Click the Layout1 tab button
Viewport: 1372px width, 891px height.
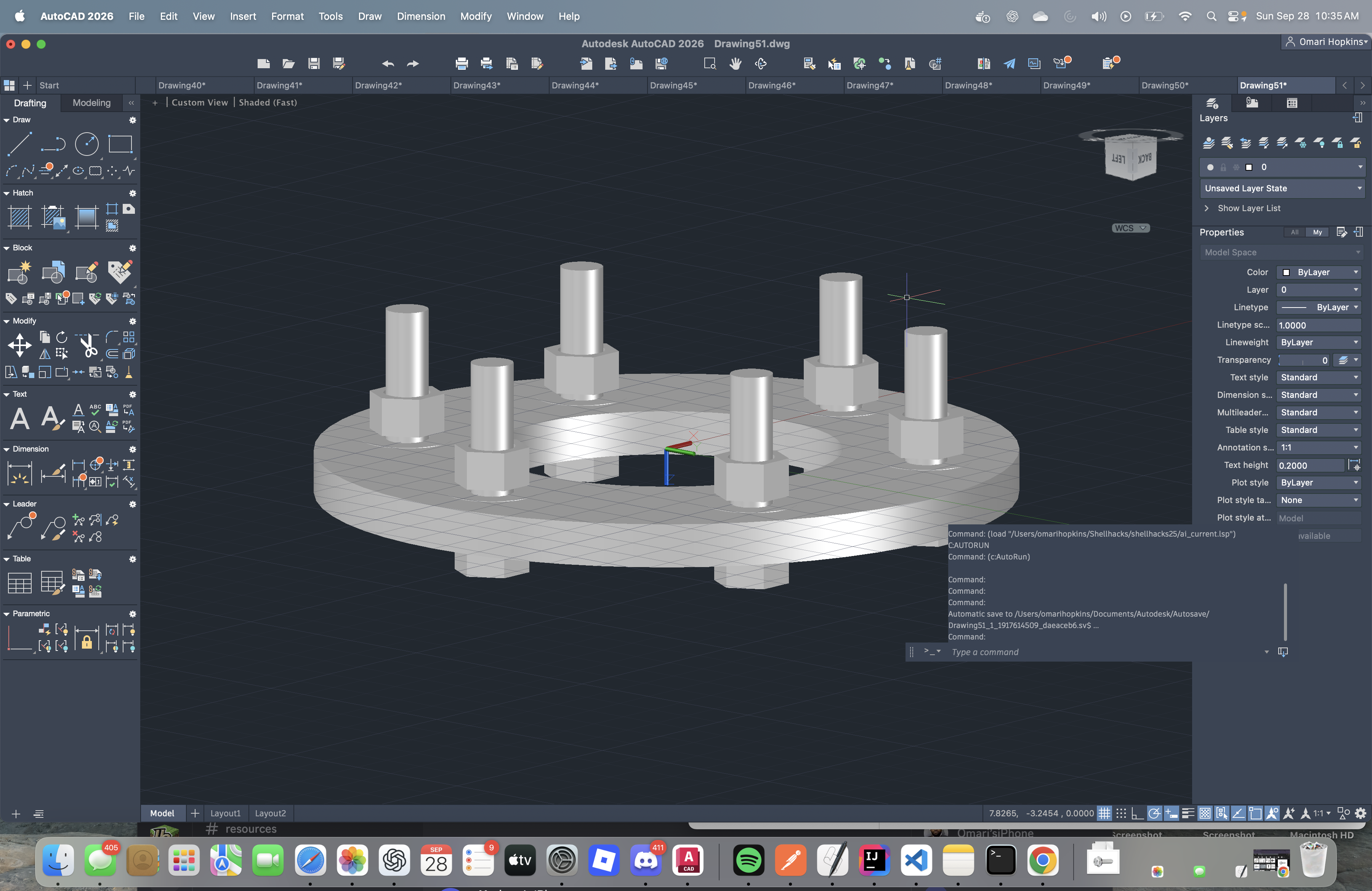click(225, 813)
